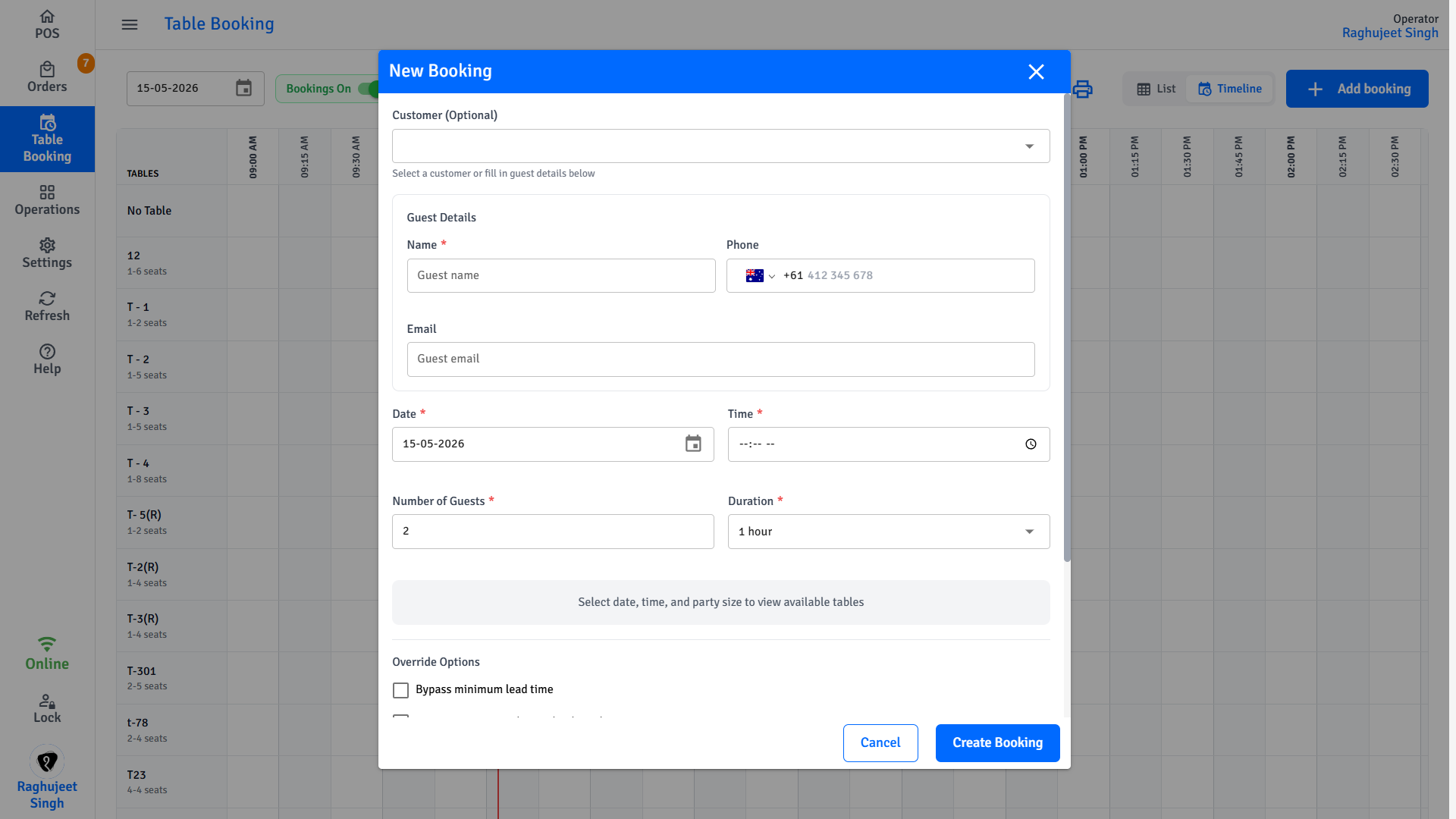The width and height of the screenshot is (1456, 819).
Task: Click the 09:15 AM timeline column header
Action: pyautogui.click(x=304, y=157)
